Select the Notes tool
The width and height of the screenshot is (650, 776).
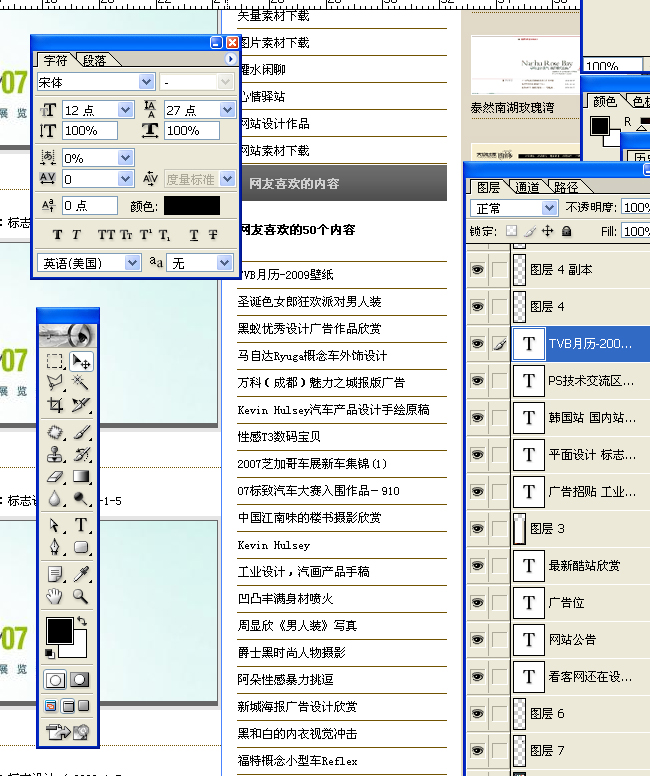[55, 574]
